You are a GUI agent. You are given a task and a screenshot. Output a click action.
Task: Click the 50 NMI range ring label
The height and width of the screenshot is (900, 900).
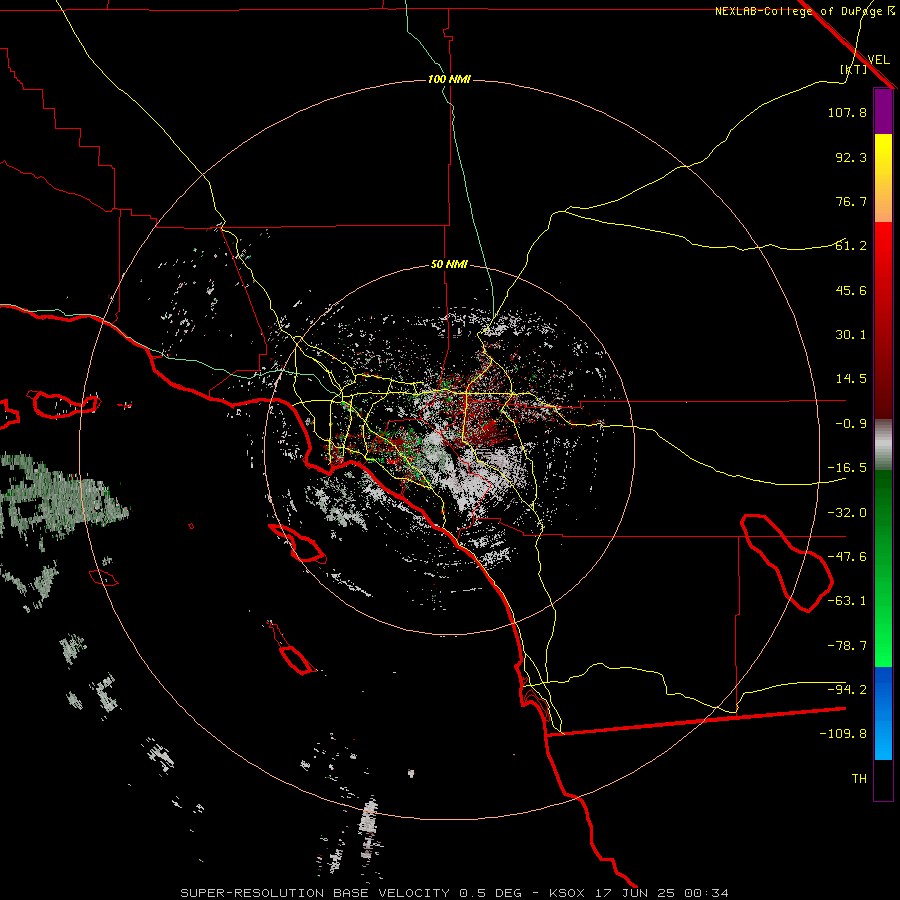pos(449,265)
